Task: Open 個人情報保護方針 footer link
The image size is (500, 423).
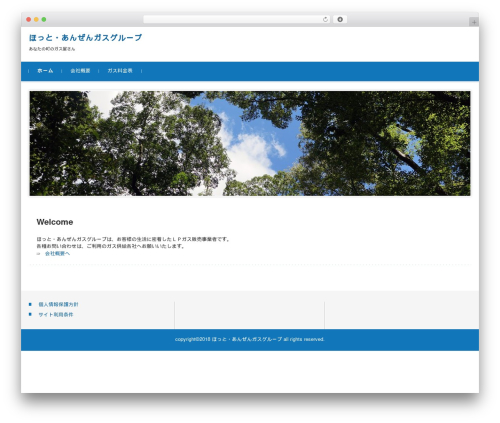Action: pyautogui.click(x=58, y=304)
